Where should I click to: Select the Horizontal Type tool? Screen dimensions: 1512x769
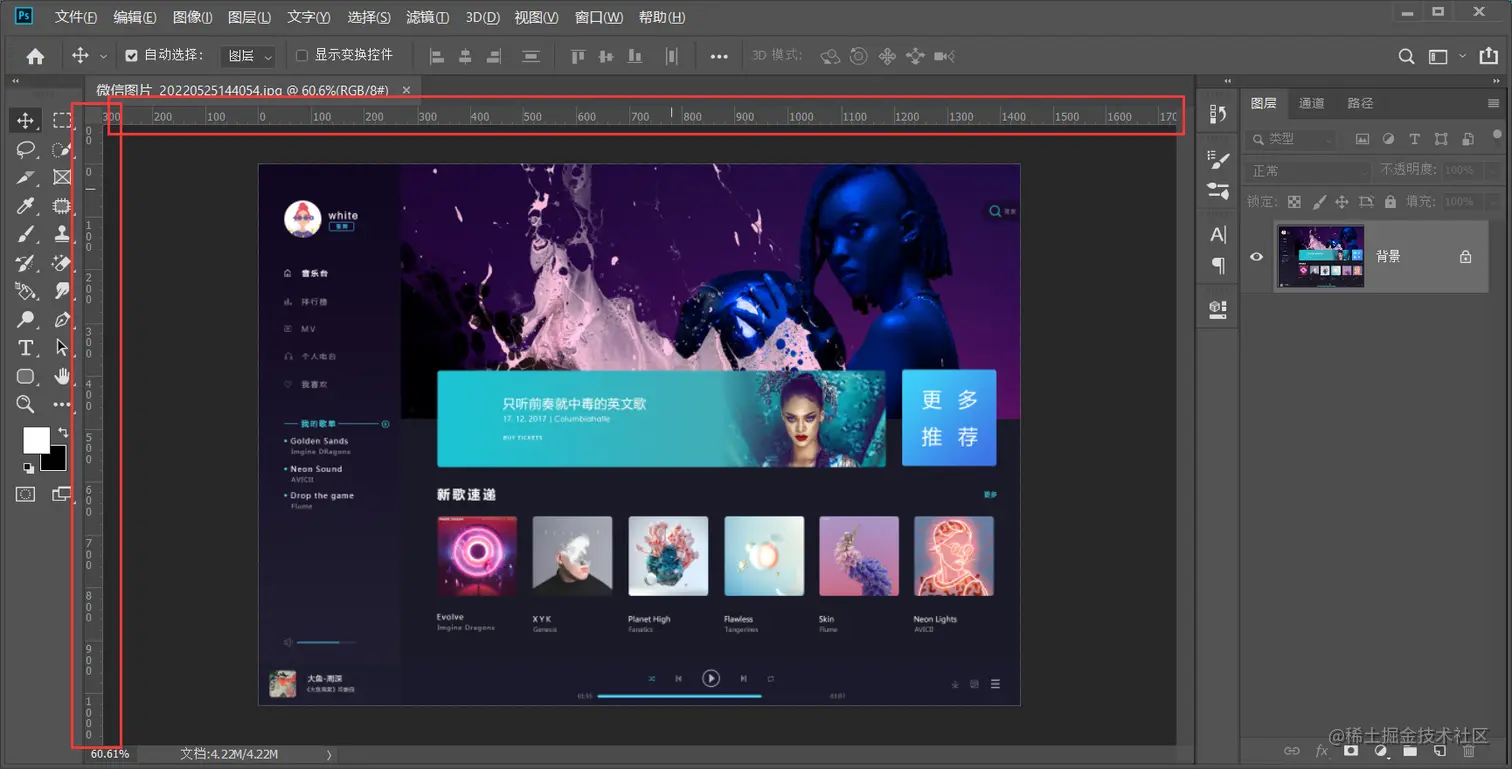26,348
